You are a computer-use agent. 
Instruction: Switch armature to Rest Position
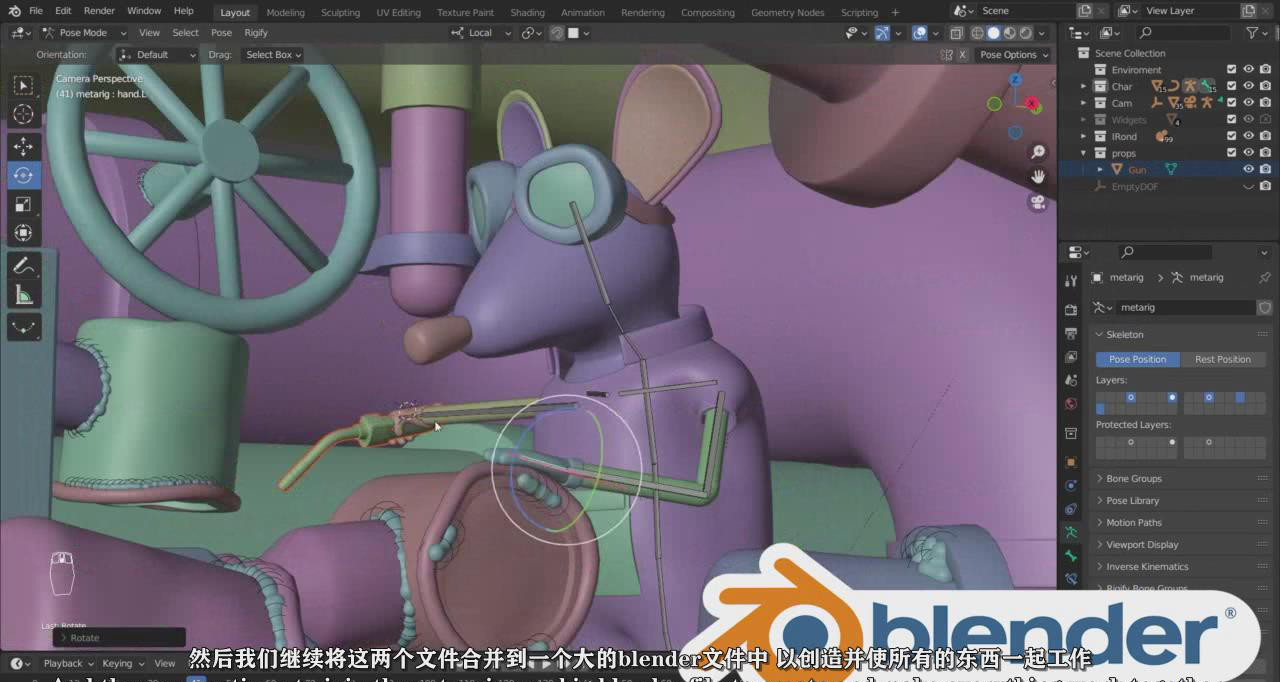[x=1222, y=359]
